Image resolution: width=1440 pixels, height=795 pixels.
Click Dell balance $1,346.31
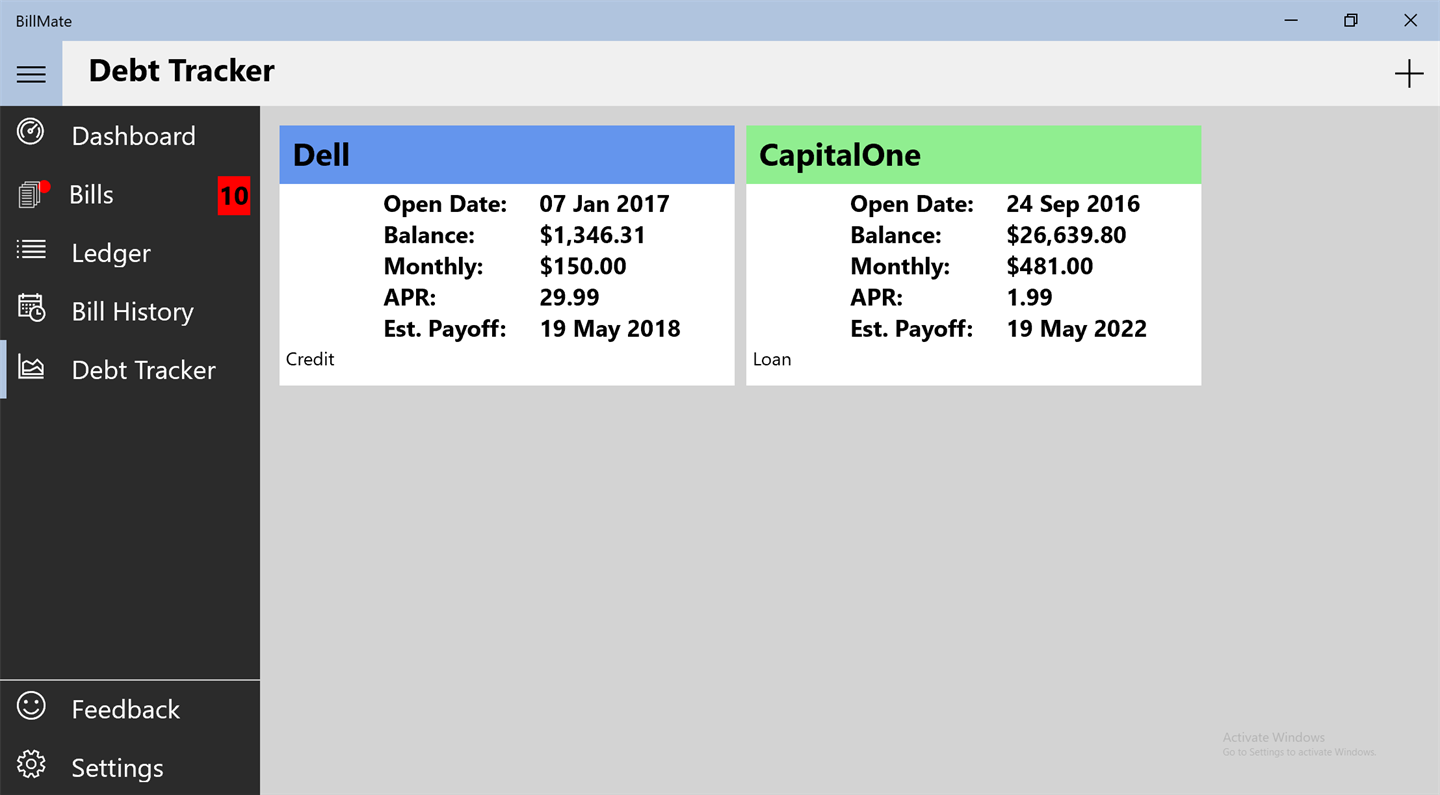pyautogui.click(x=592, y=235)
